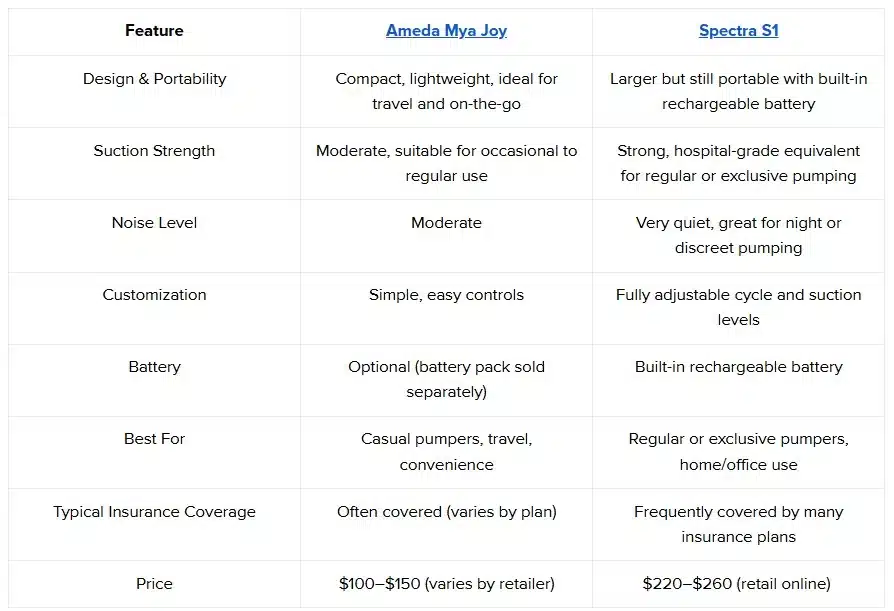This screenshot has height=611, width=894.
Task: Click the Suction Strength row label
Action: click(x=154, y=151)
